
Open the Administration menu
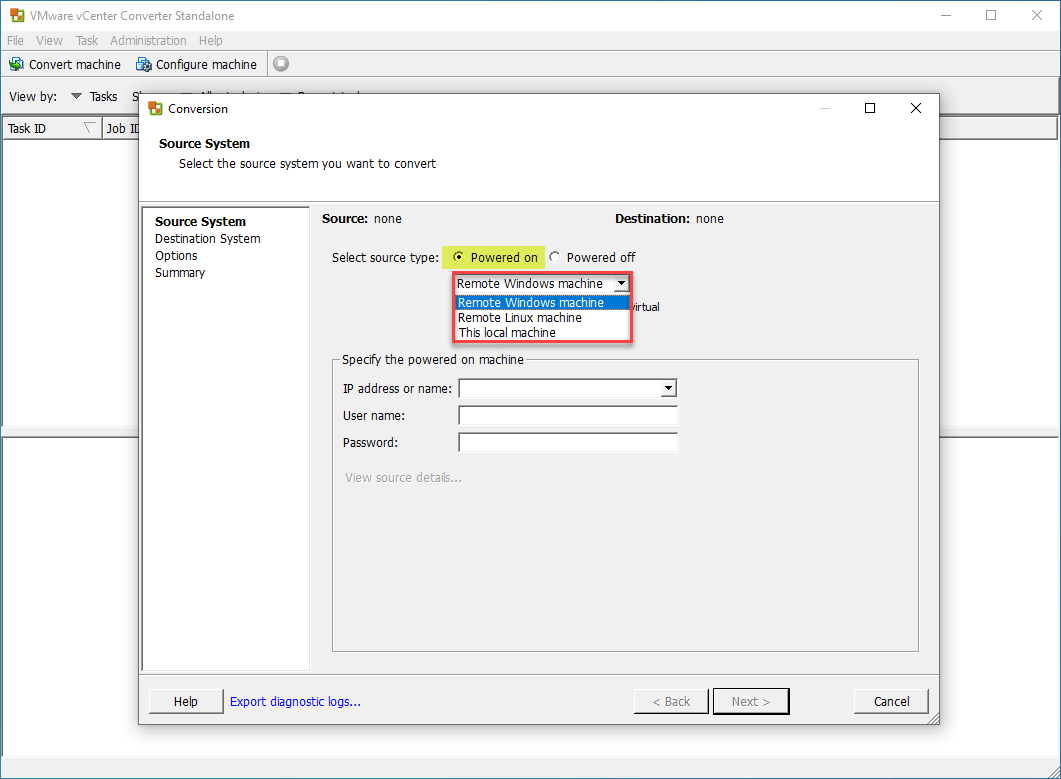[148, 41]
